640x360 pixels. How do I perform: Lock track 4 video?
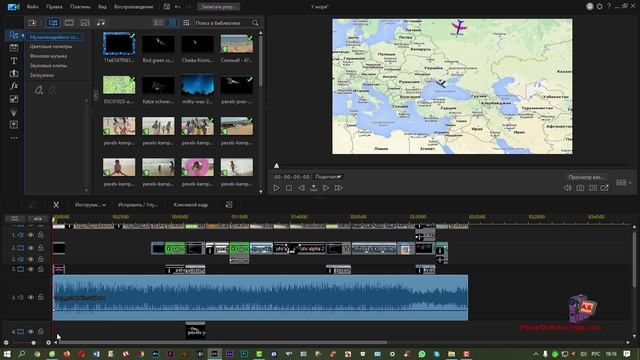pos(40,331)
